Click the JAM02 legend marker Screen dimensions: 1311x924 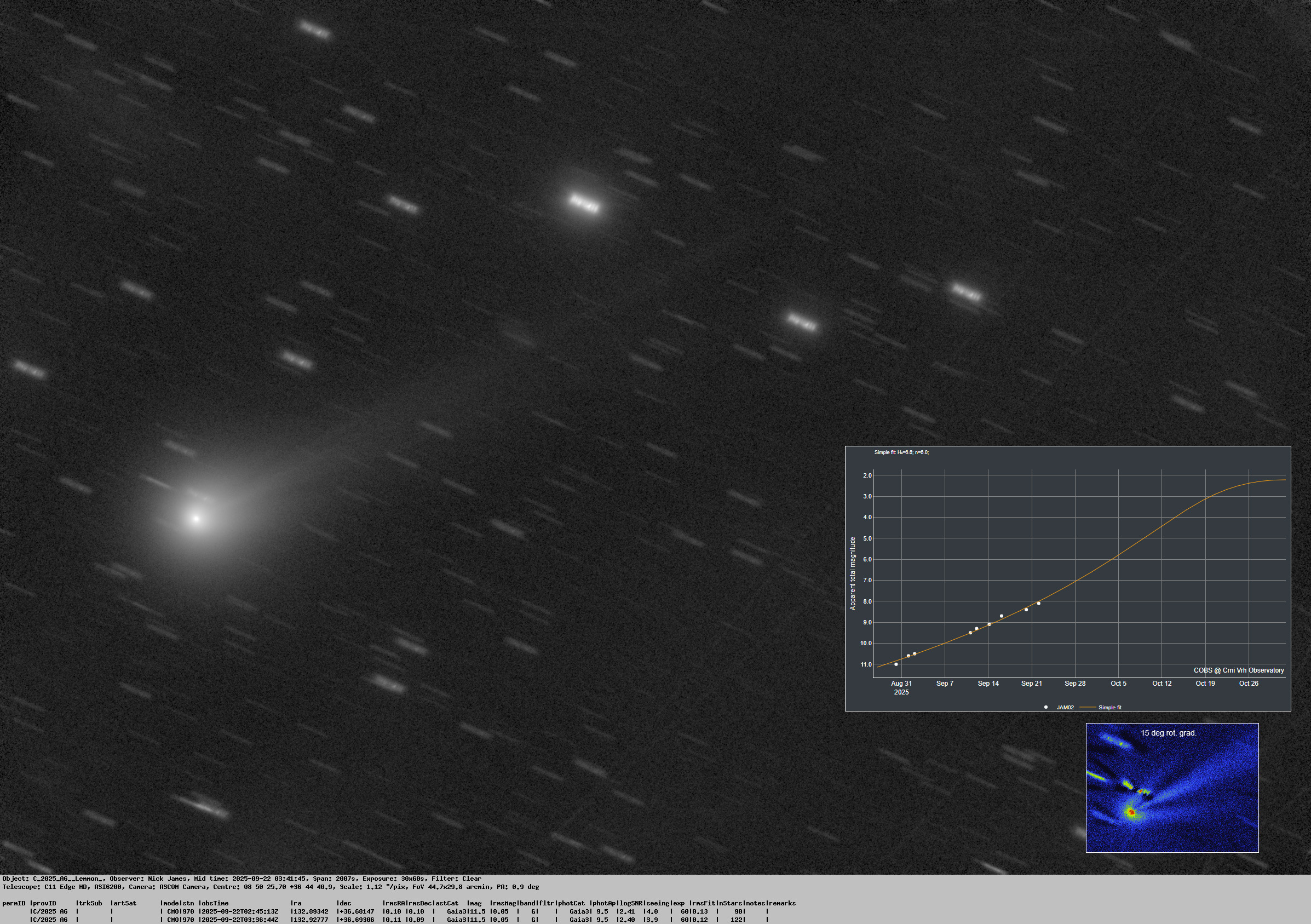(x=1046, y=707)
